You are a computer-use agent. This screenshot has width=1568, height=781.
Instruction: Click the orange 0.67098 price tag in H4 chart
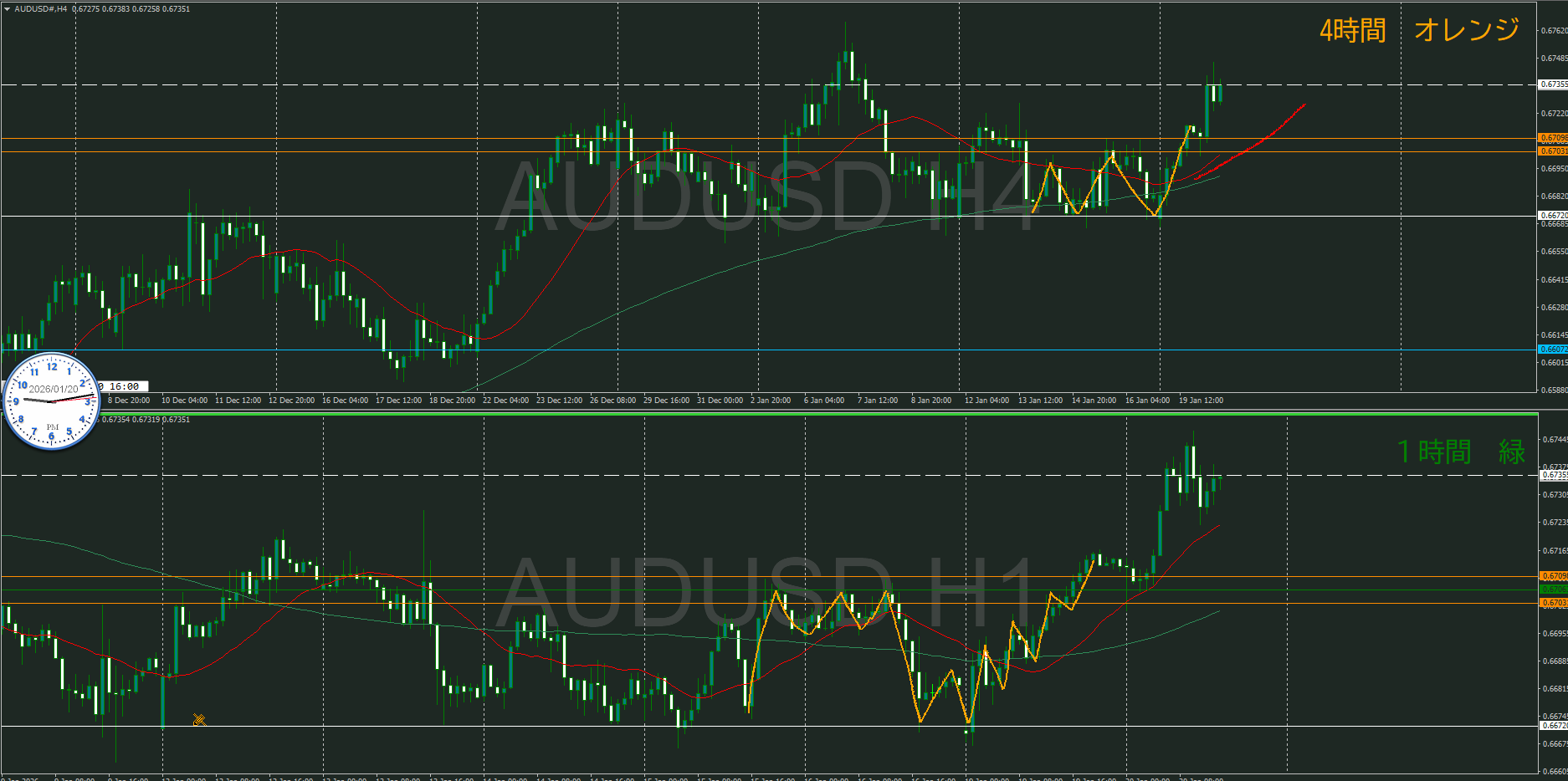tap(1553, 138)
